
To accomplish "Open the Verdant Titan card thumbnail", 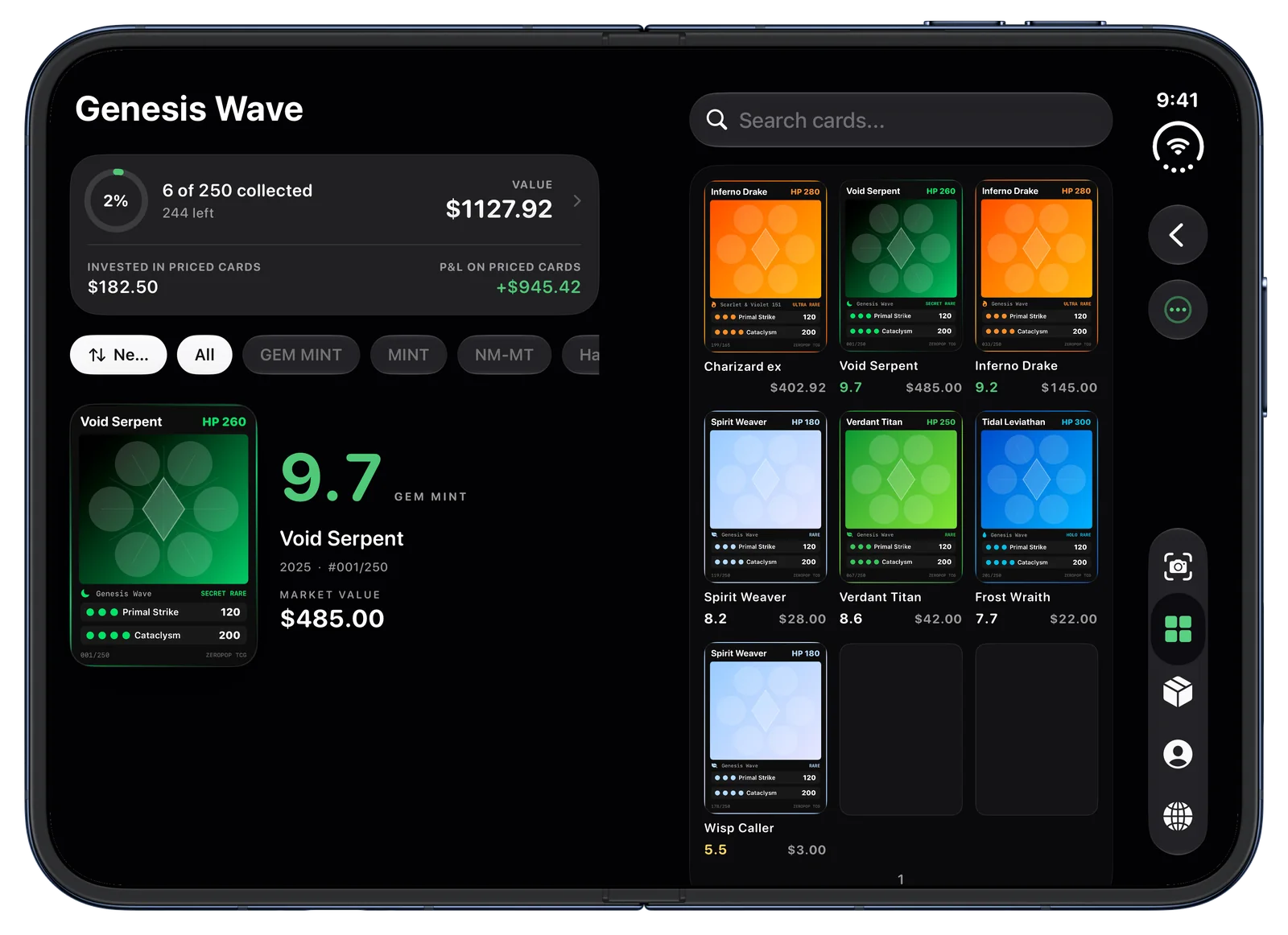I will [900, 496].
